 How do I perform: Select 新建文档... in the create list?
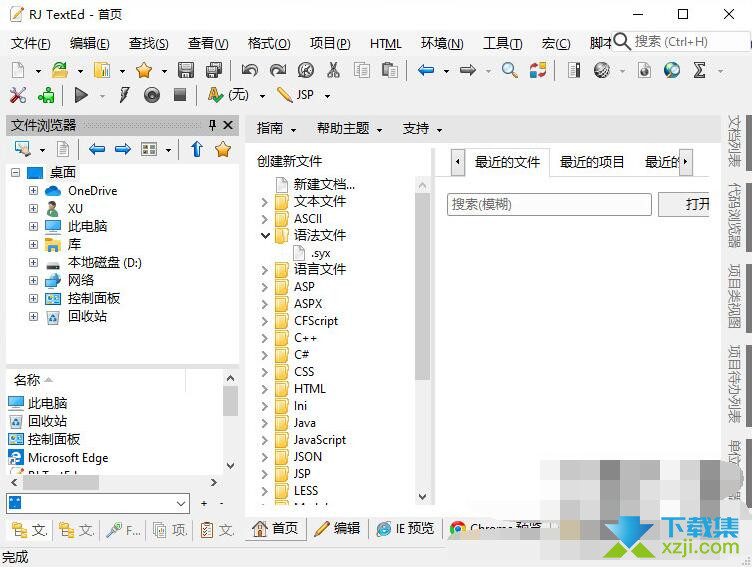(324, 184)
